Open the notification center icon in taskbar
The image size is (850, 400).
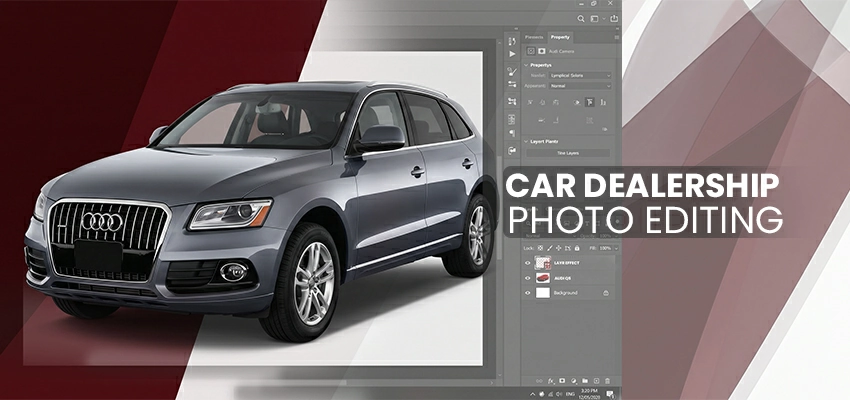[610, 394]
